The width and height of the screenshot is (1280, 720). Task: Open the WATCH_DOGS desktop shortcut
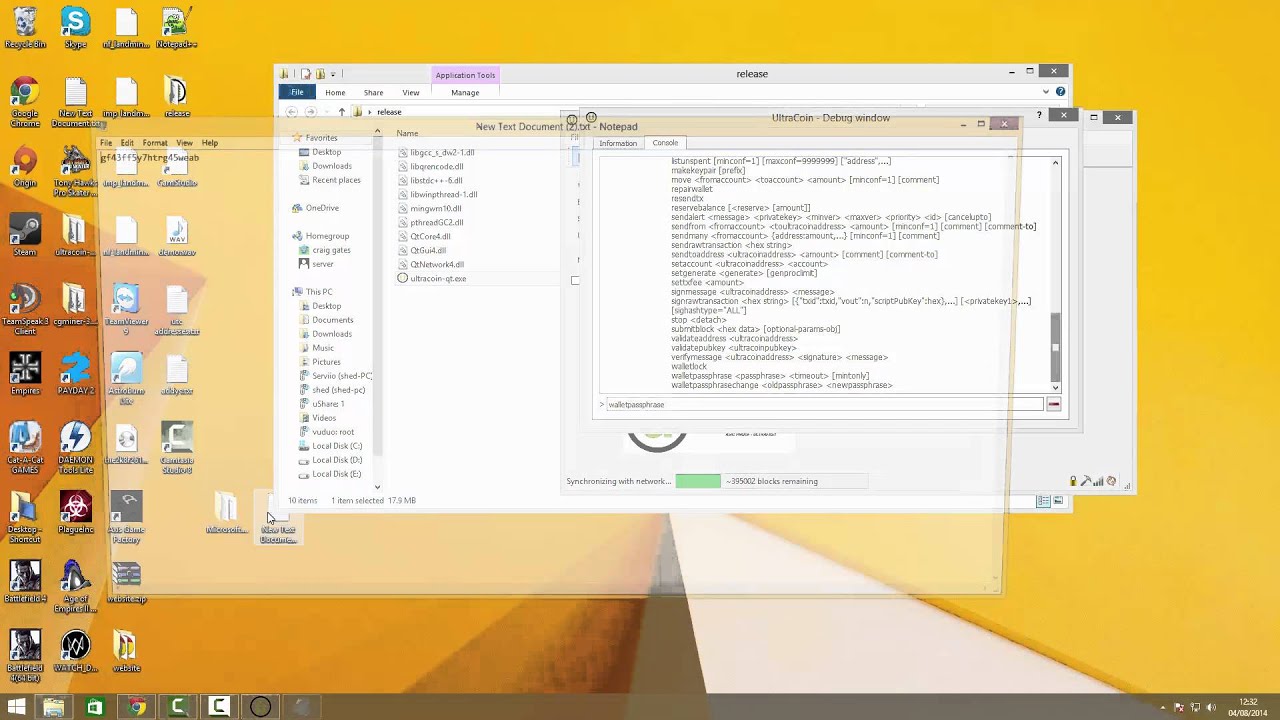(x=75, y=652)
